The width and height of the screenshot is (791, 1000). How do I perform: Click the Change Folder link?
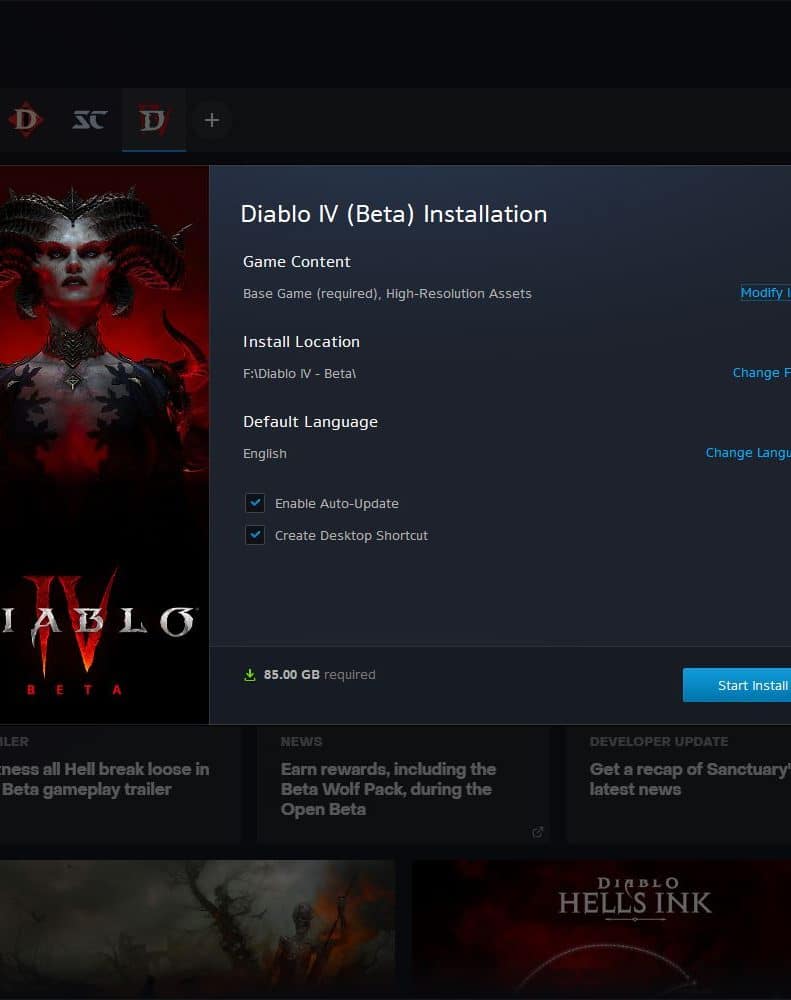coord(762,372)
